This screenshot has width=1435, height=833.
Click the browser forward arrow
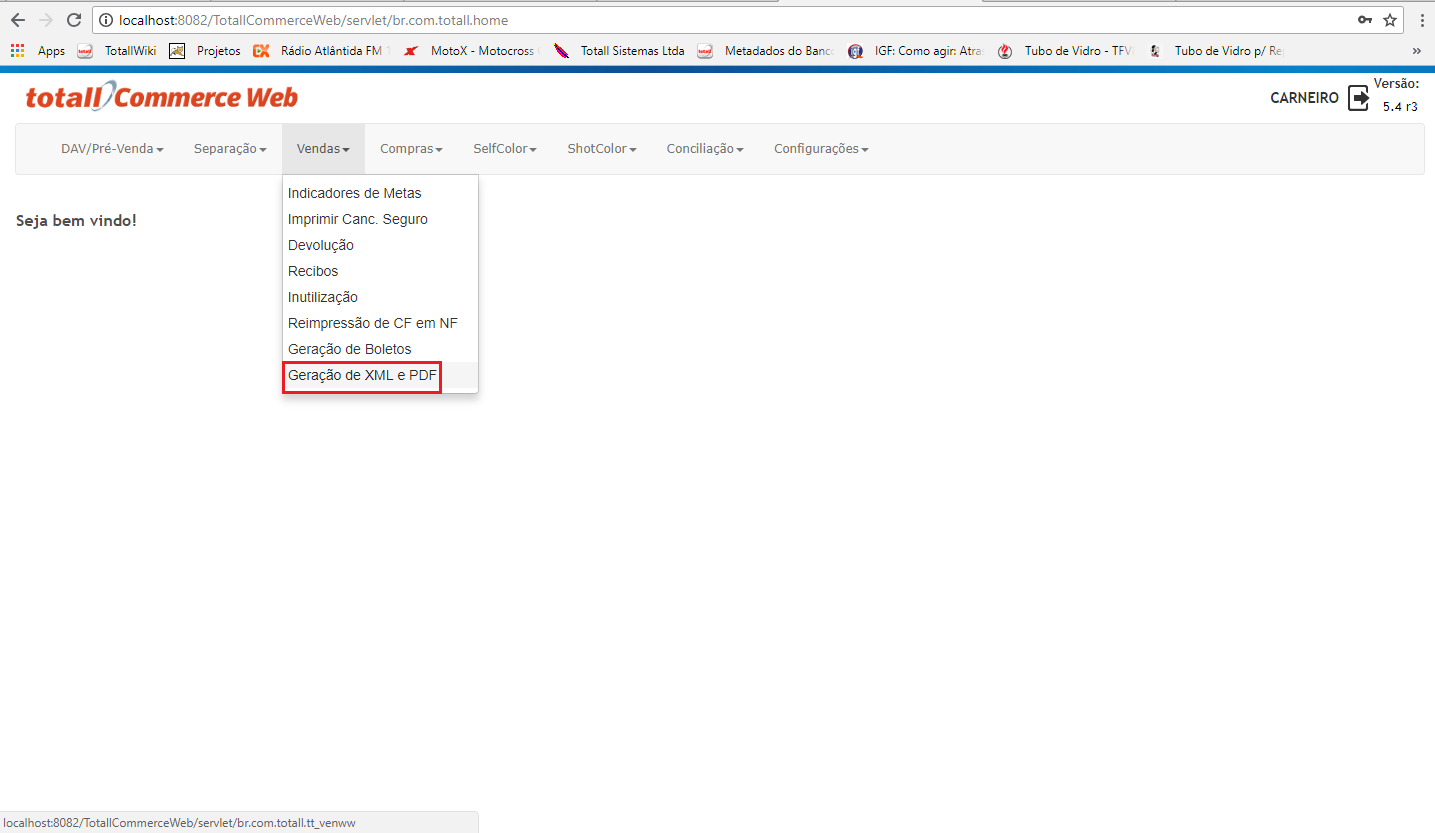coord(46,20)
